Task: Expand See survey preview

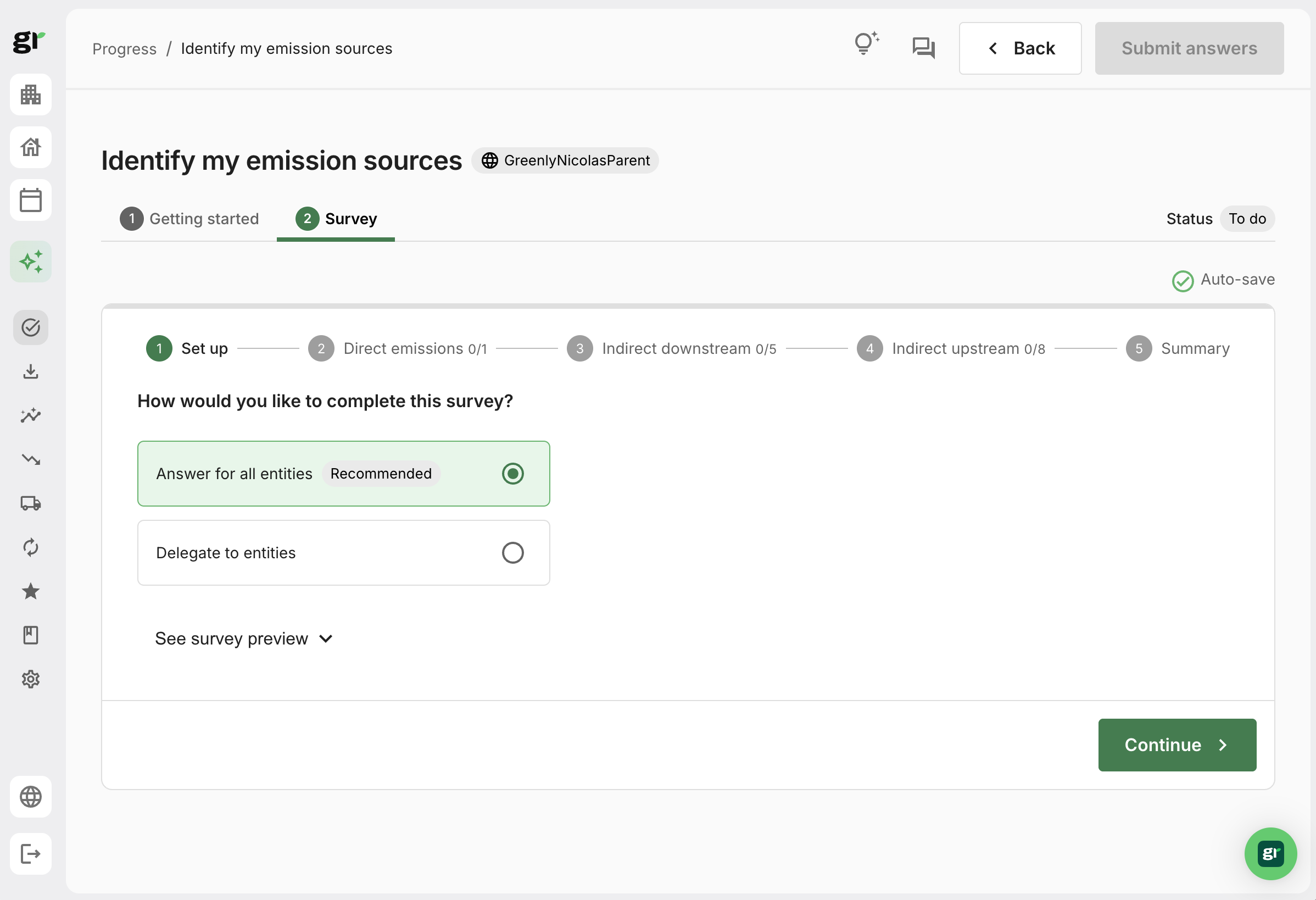Action: (244, 639)
